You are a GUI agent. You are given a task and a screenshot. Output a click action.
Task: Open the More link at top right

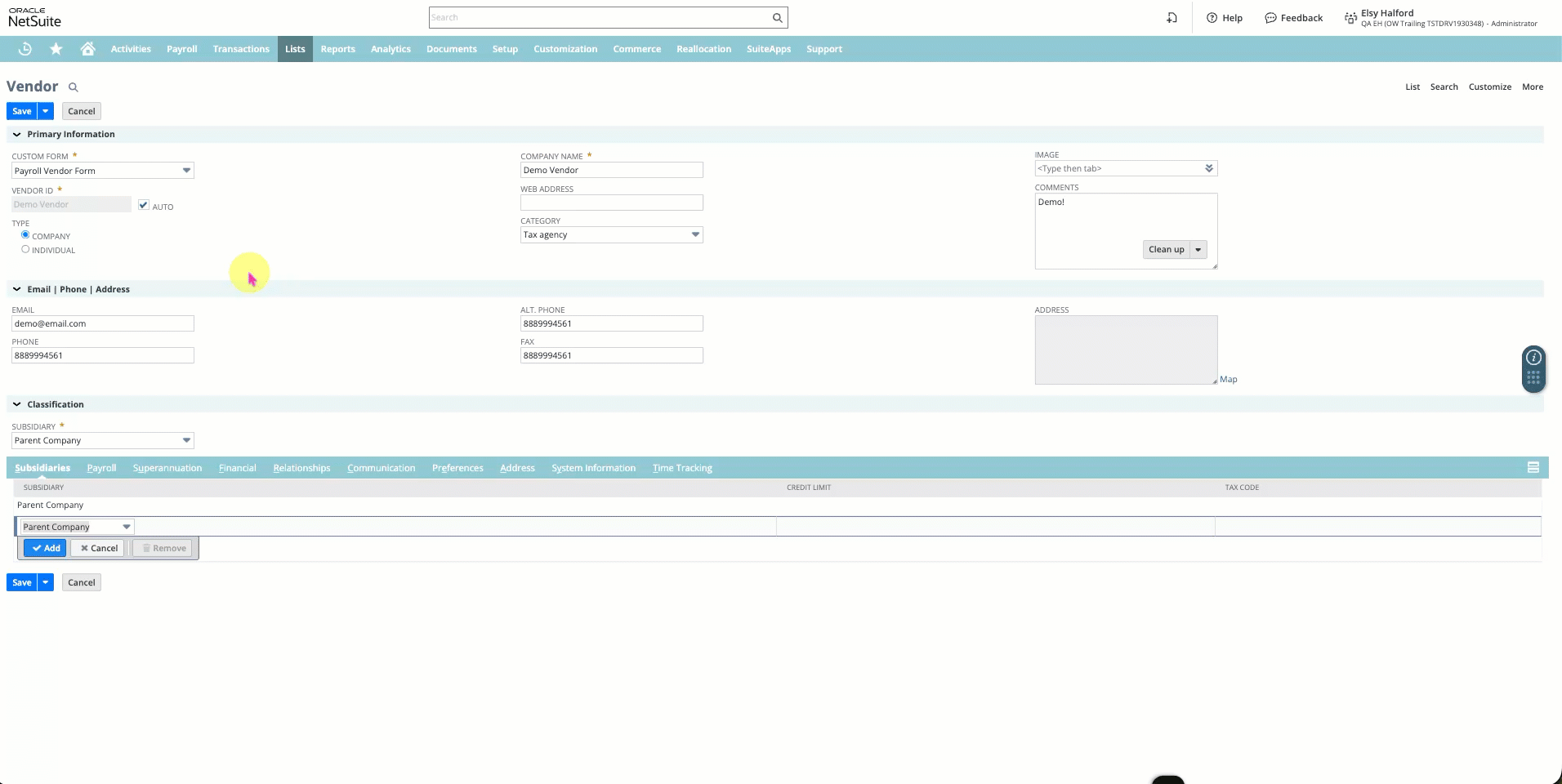pos(1533,87)
